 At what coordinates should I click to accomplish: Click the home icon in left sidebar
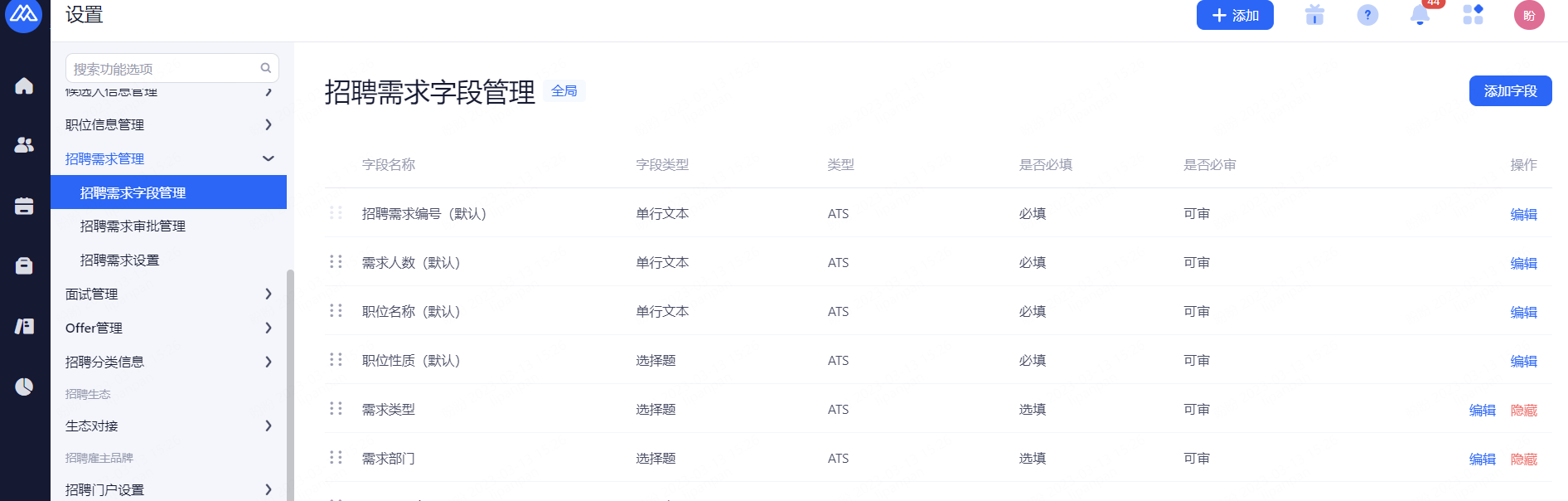tap(24, 86)
